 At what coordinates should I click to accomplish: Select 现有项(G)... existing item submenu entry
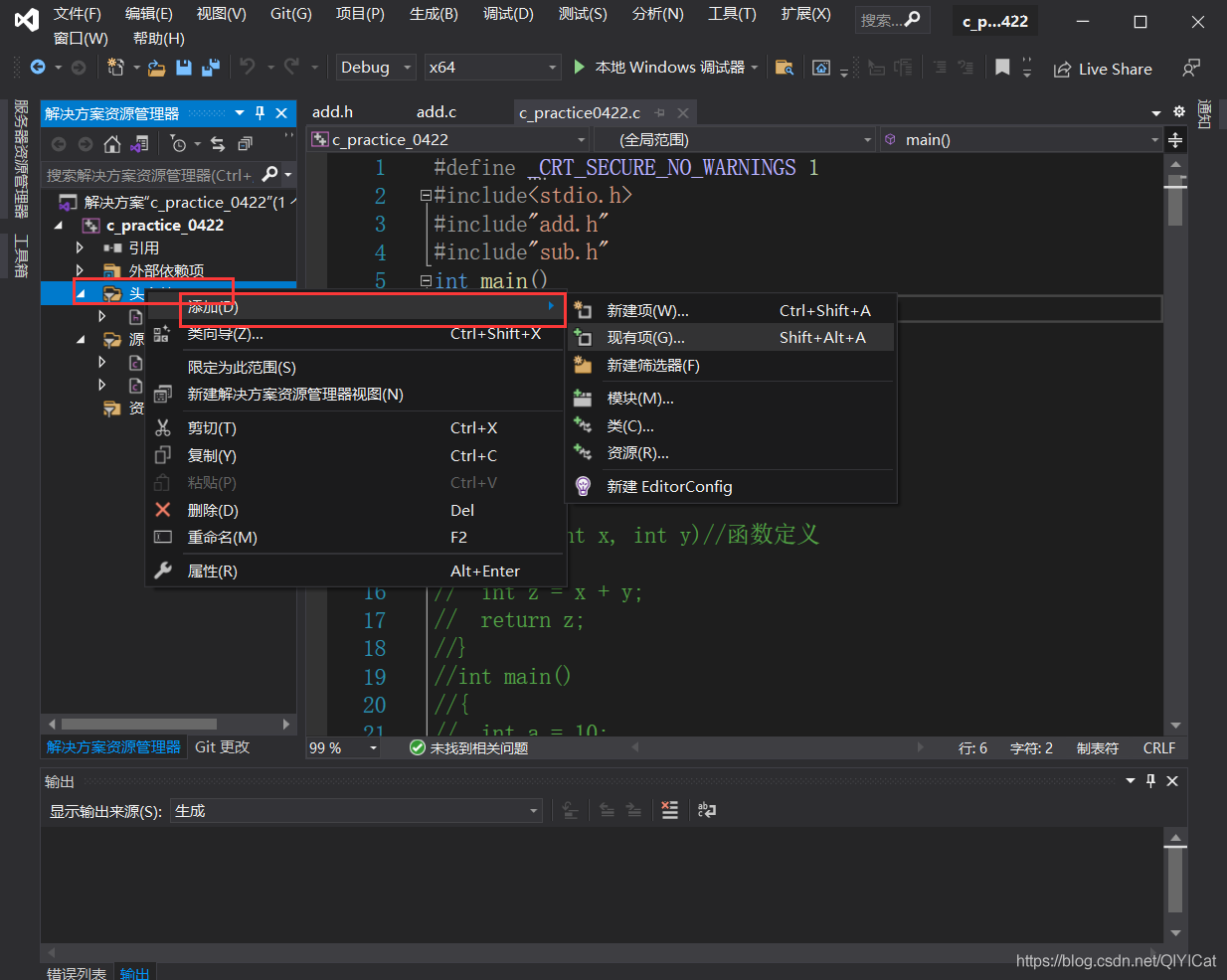[732, 338]
